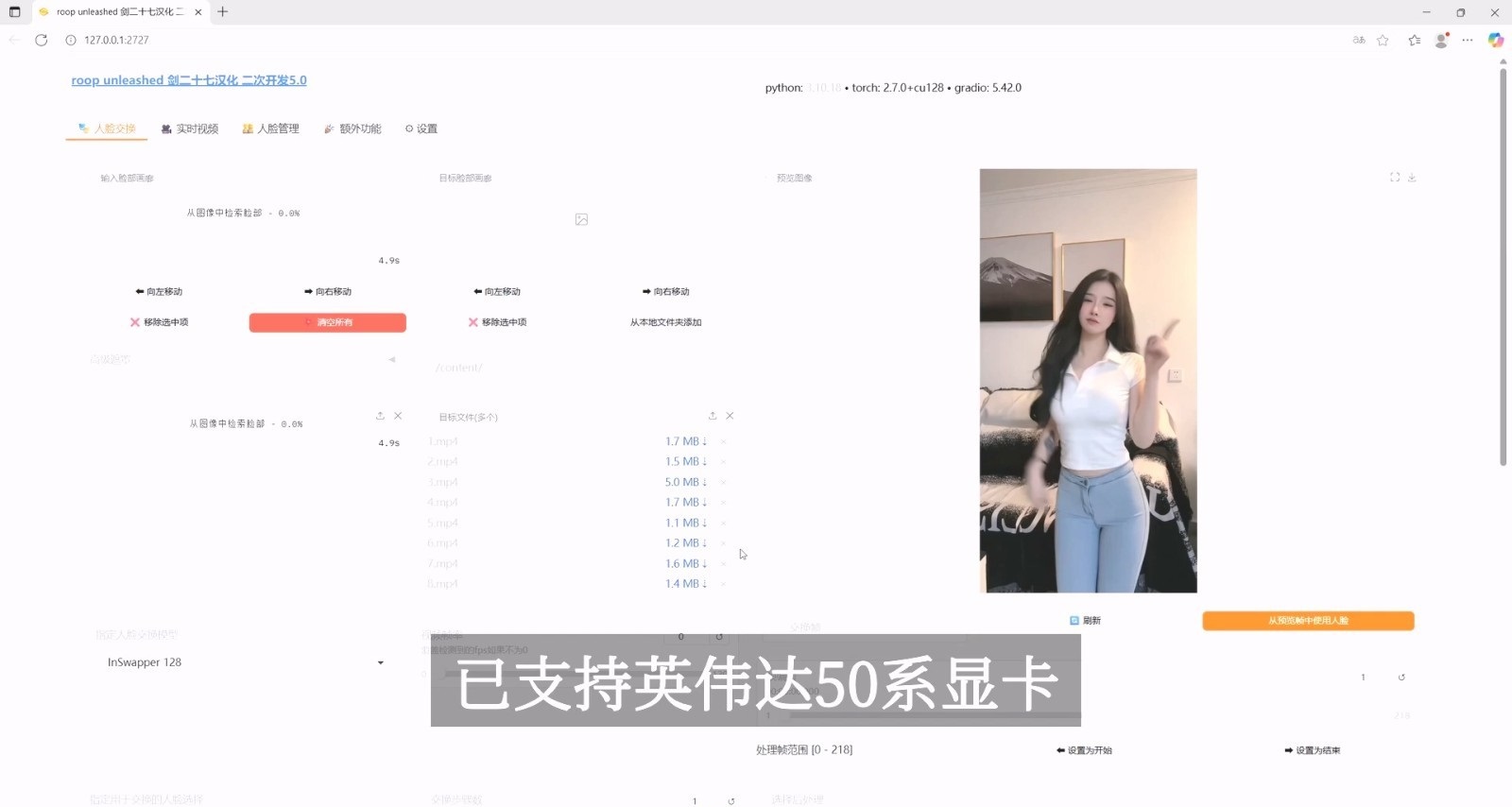Click the /content/ folder path field
Image resolution: width=1512 pixels, height=807 pixels.
click(581, 368)
